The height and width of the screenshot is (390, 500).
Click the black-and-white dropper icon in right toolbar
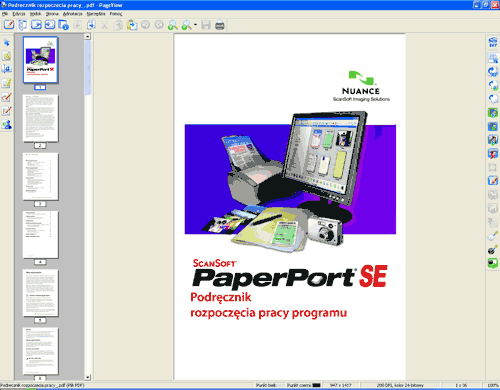493,249
